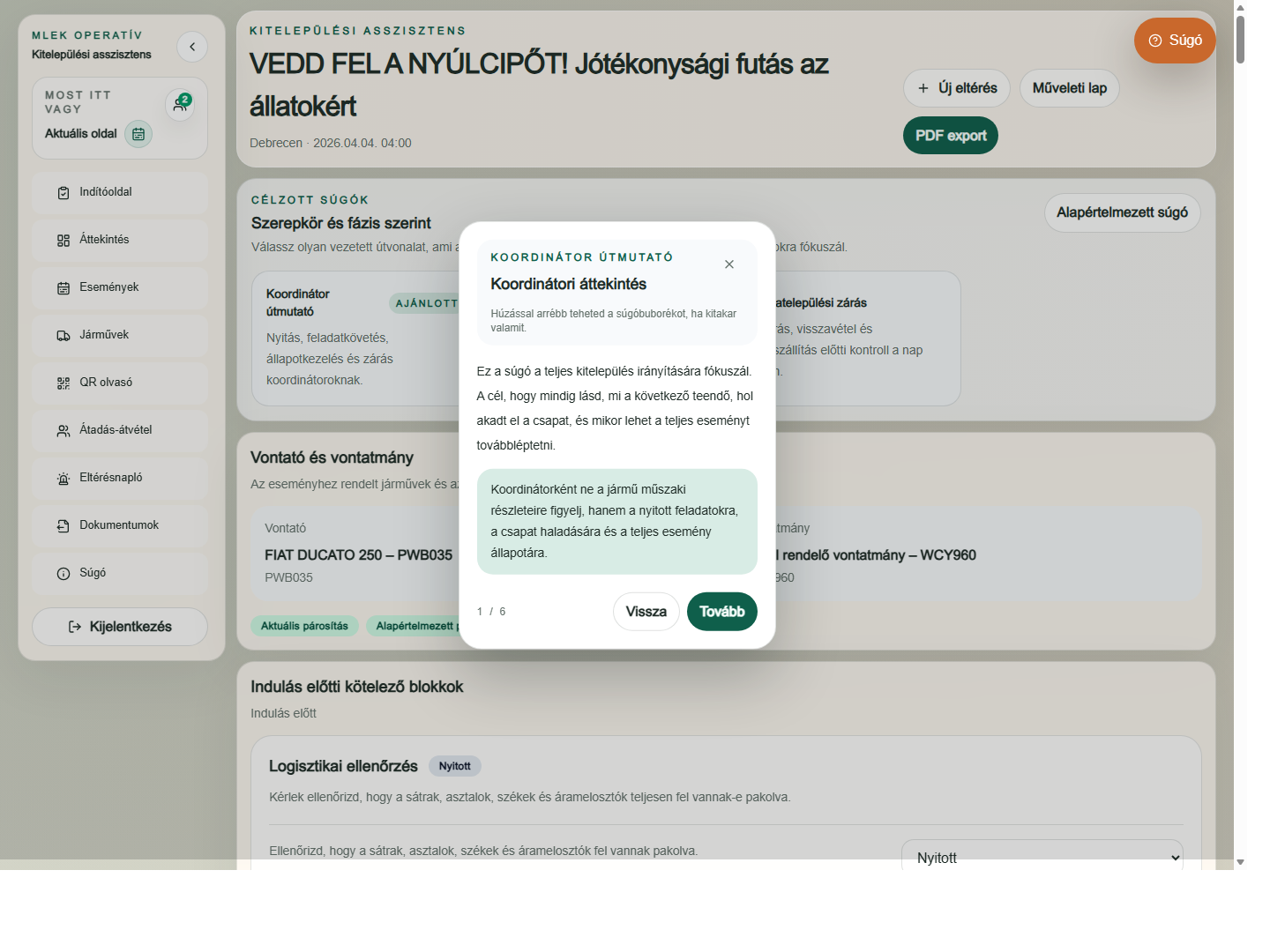Export the event with PDF export
The image size is (1270, 952).
pos(950,135)
